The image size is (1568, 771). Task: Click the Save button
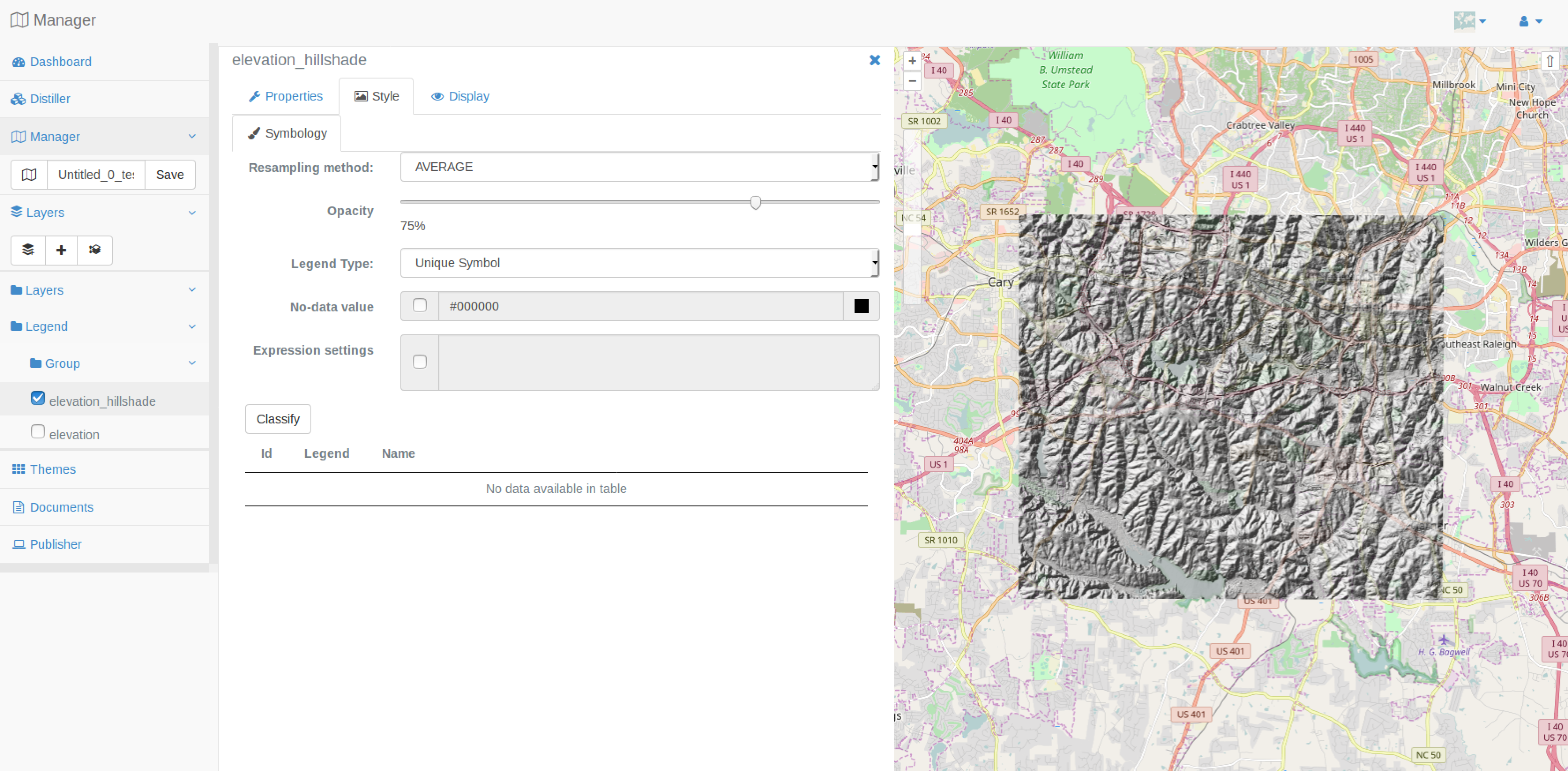click(x=170, y=175)
